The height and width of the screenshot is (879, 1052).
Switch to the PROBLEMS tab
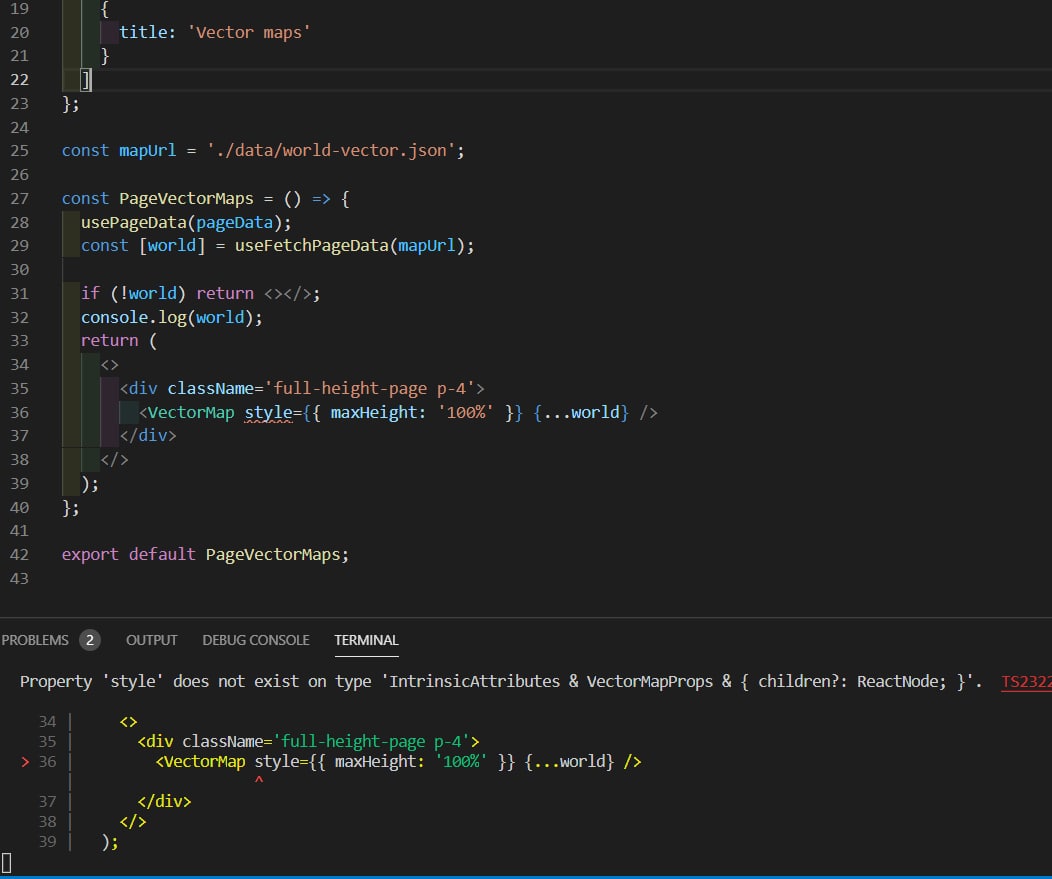[x=35, y=640]
